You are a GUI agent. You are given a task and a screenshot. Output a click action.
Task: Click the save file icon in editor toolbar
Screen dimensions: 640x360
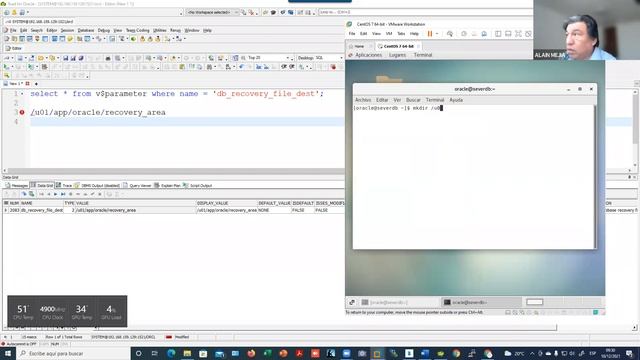(65, 58)
